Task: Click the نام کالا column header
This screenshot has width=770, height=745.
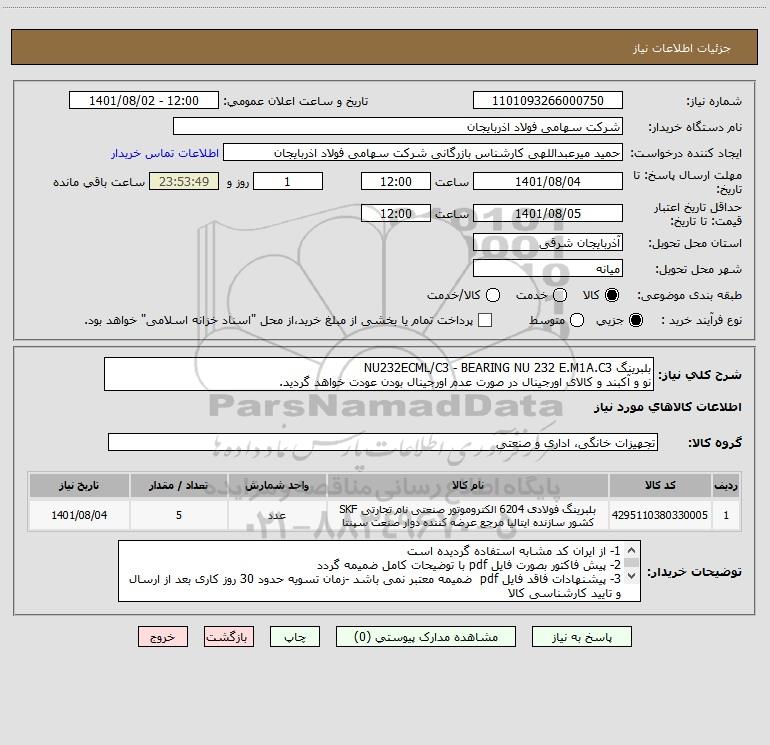Action: (x=468, y=485)
